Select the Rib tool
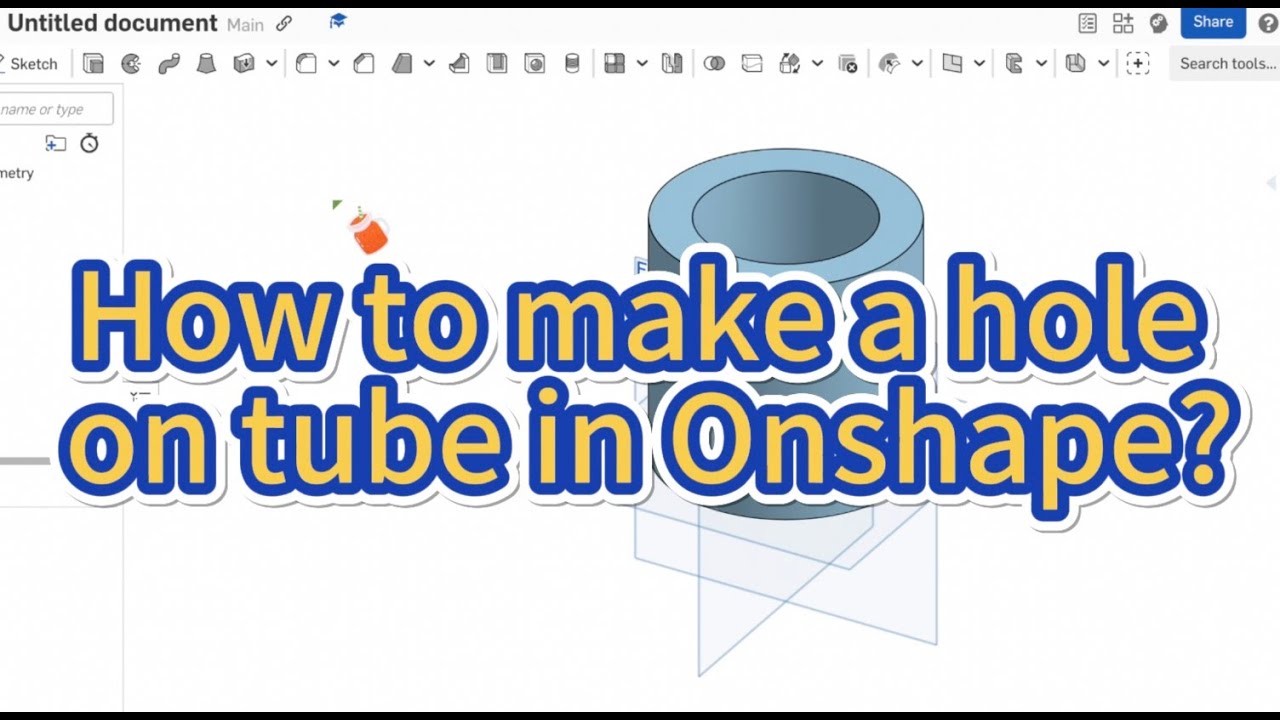 click(x=459, y=64)
